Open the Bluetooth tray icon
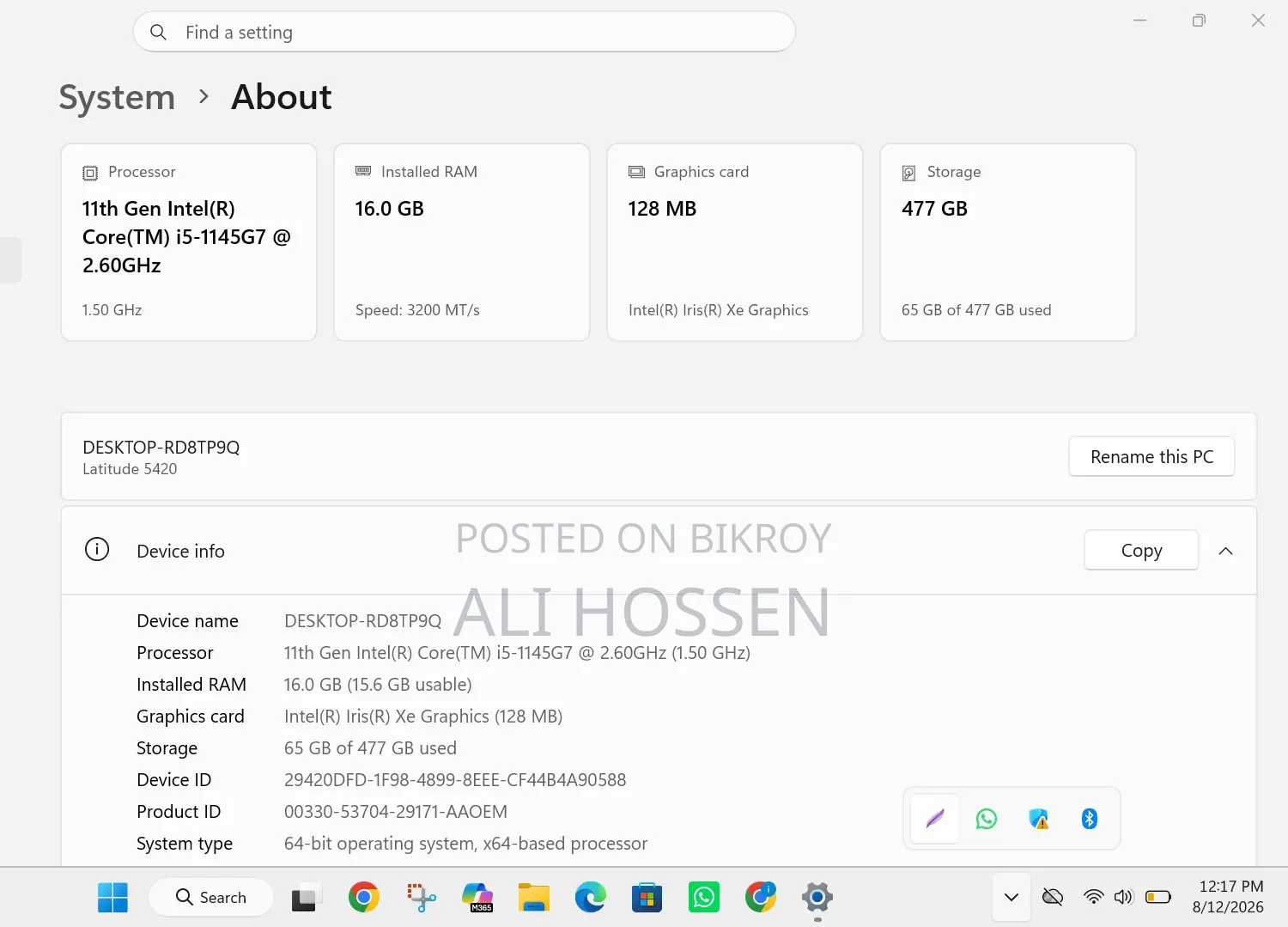The height and width of the screenshot is (927, 1288). (1090, 819)
